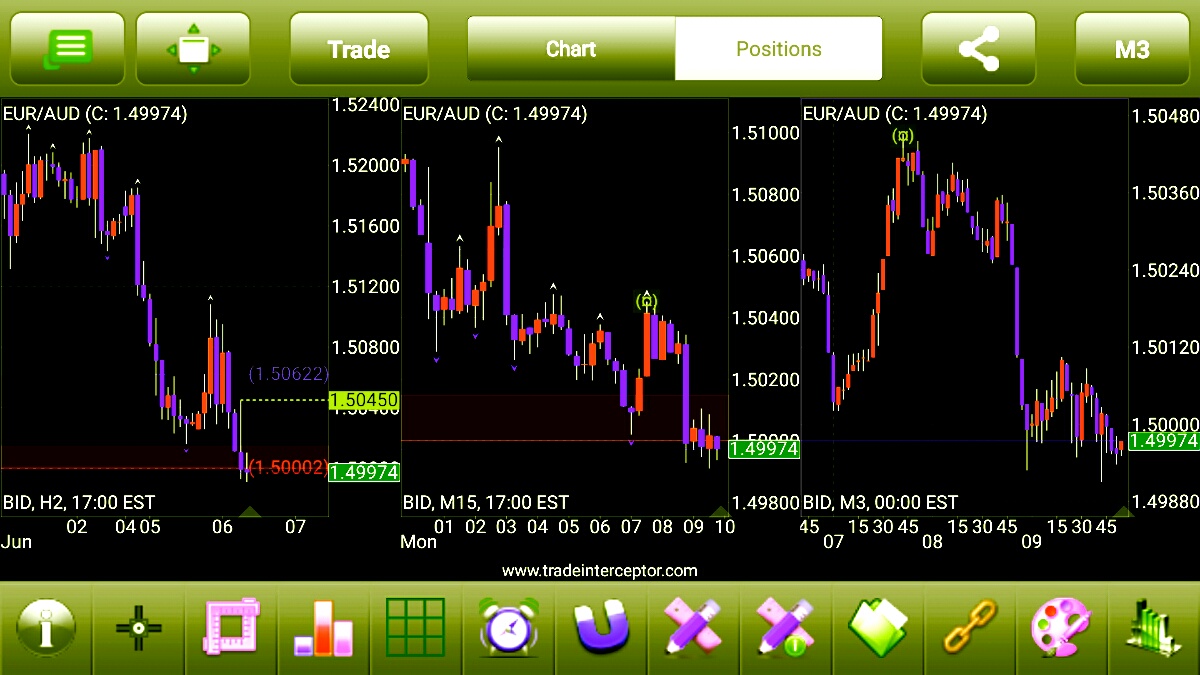Open the green indicators chart icon
1200x675 pixels.
[1152, 628]
